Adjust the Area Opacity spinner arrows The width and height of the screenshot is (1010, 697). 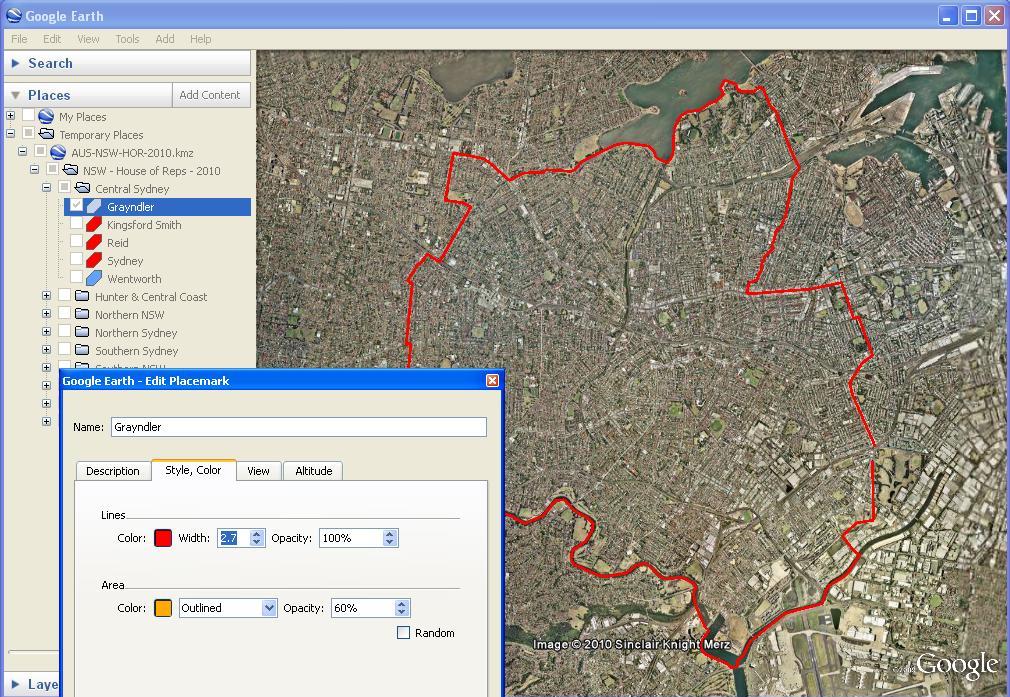402,608
